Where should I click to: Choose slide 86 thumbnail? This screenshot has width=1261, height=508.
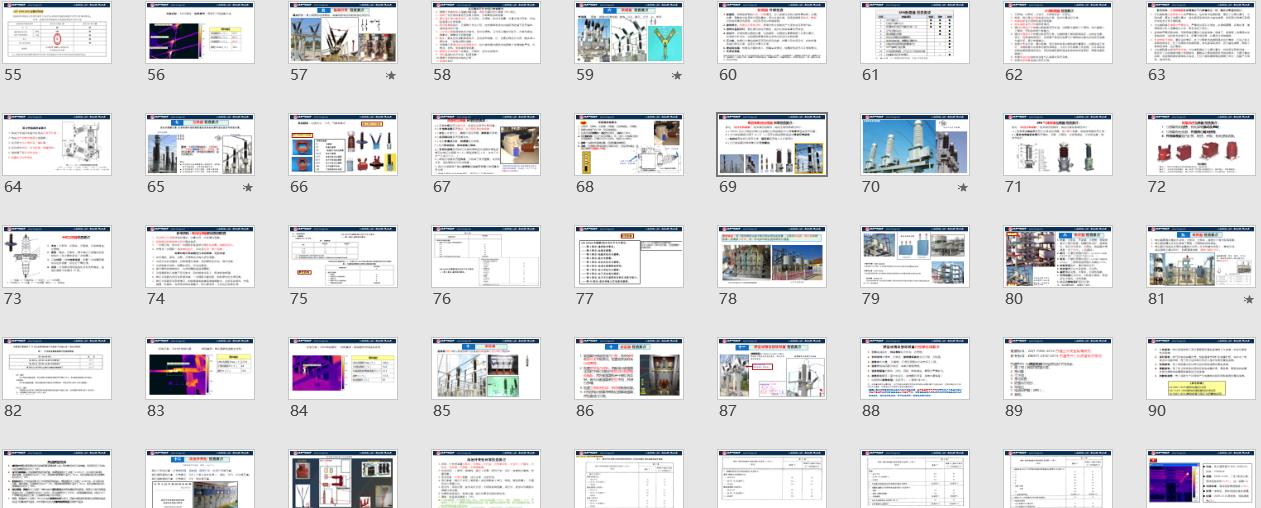point(629,369)
